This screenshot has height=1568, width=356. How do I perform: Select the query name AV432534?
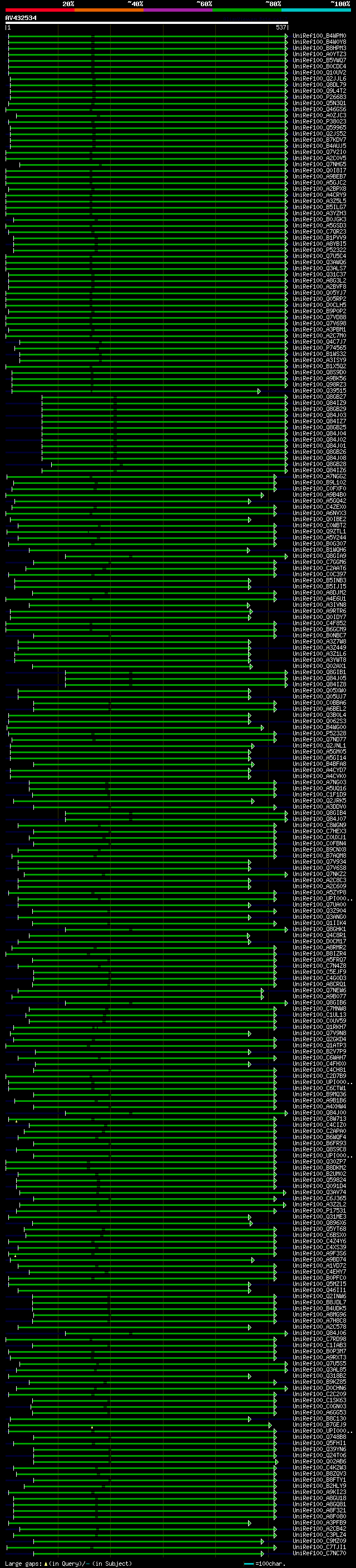point(21,18)
